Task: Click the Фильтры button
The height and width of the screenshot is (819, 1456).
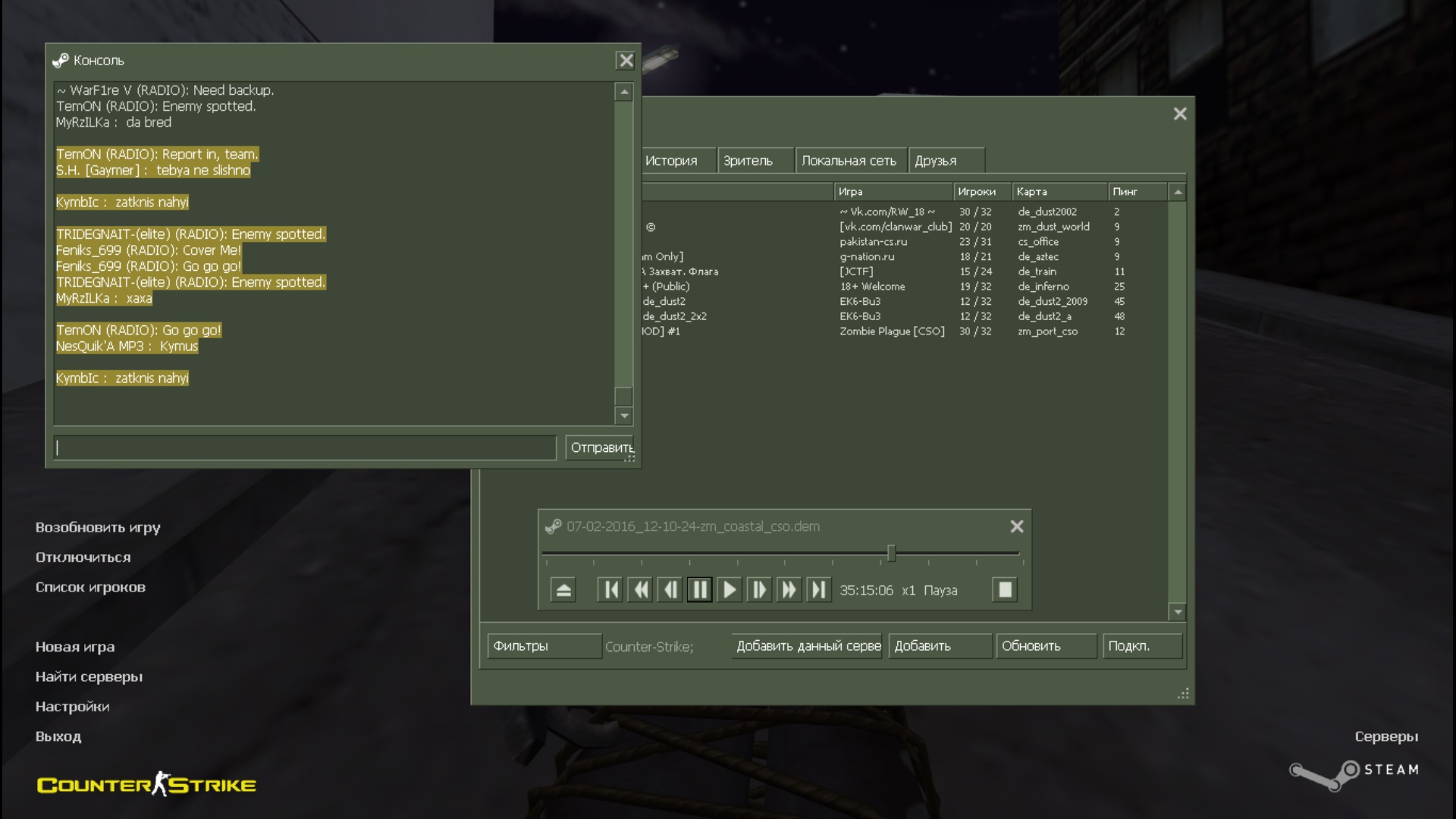Action: tap(543, 646)
